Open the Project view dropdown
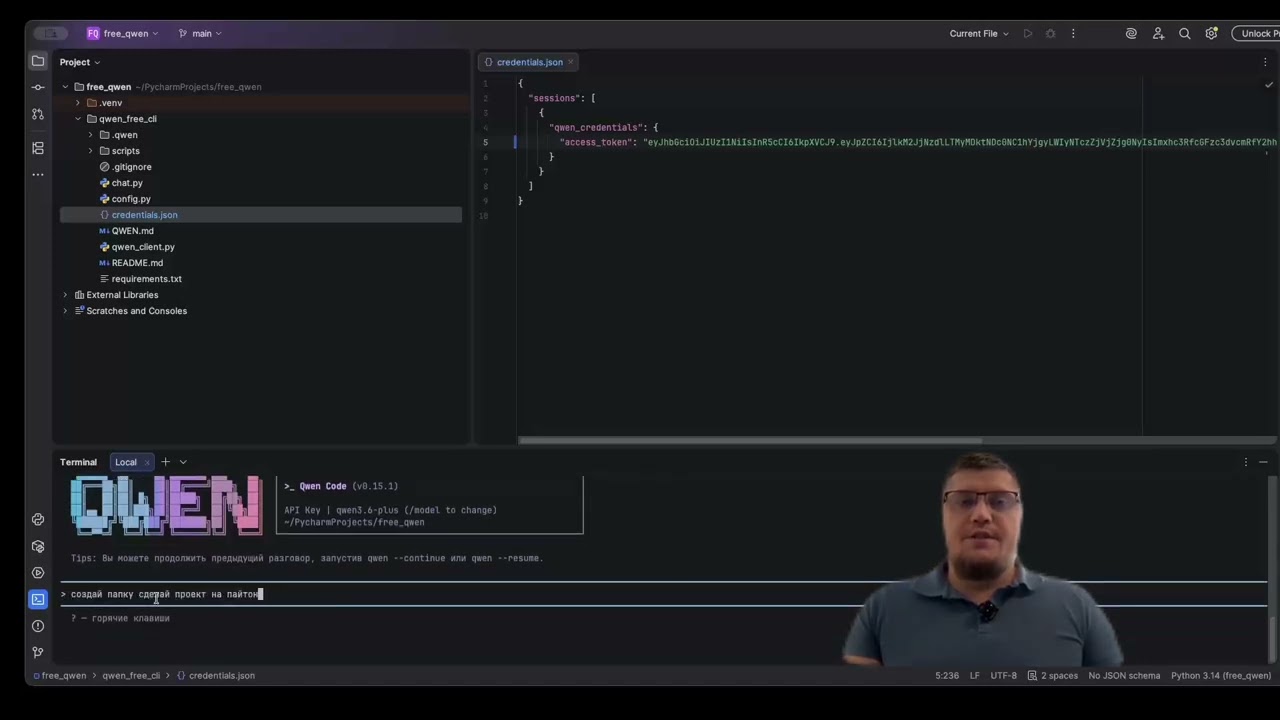The height and width of the screenshot is (720, 1280). click(80, 62)
